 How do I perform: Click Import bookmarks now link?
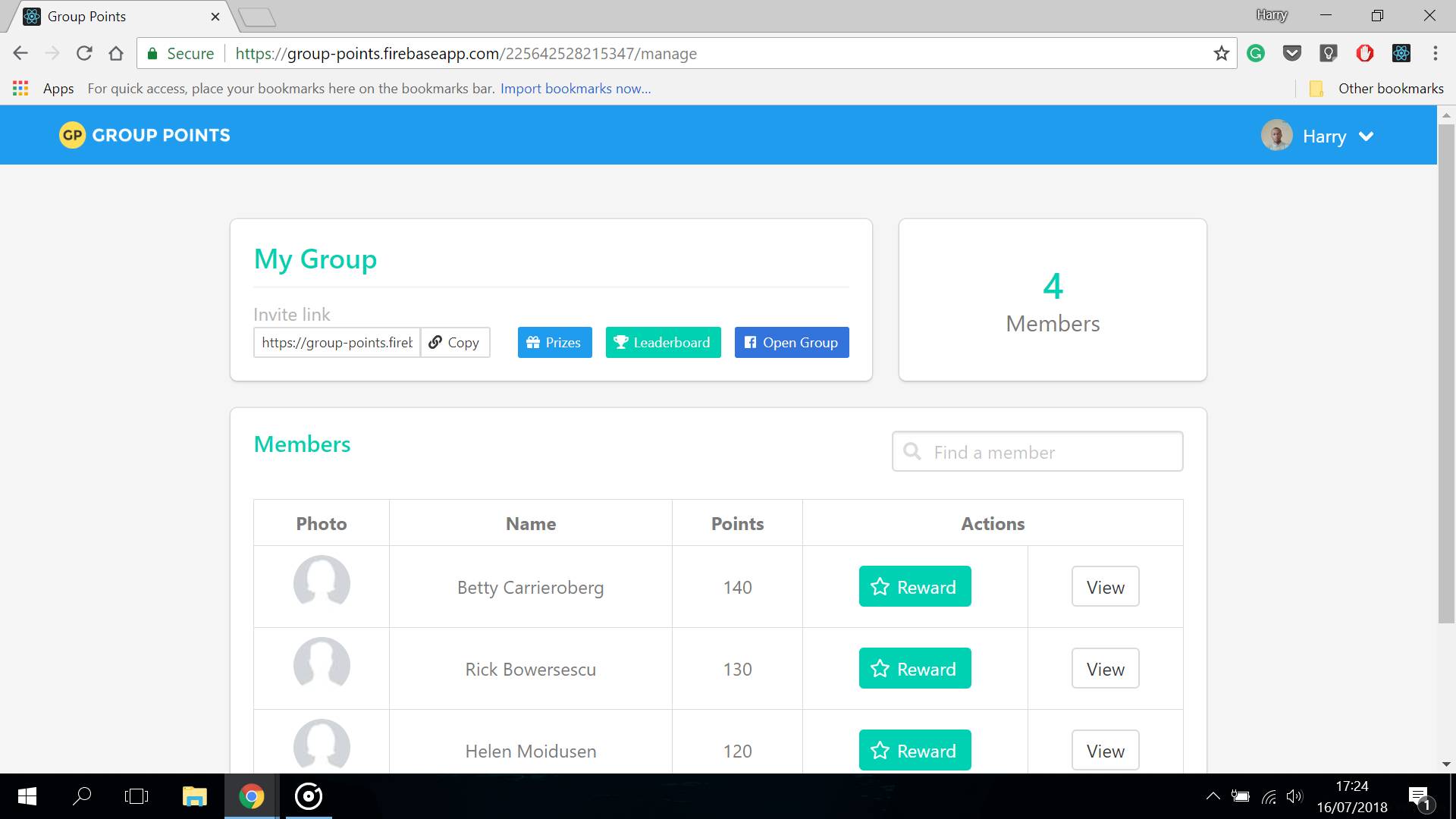575,89
